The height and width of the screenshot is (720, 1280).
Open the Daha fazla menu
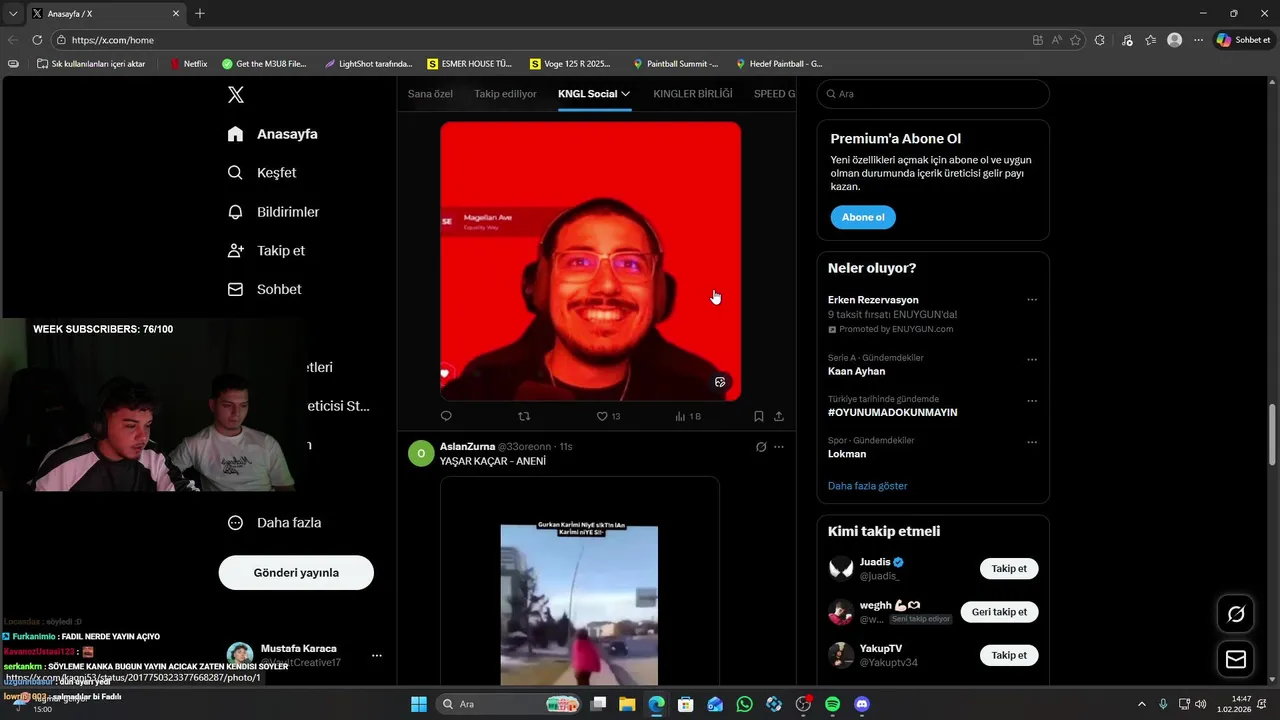[274, 523]
